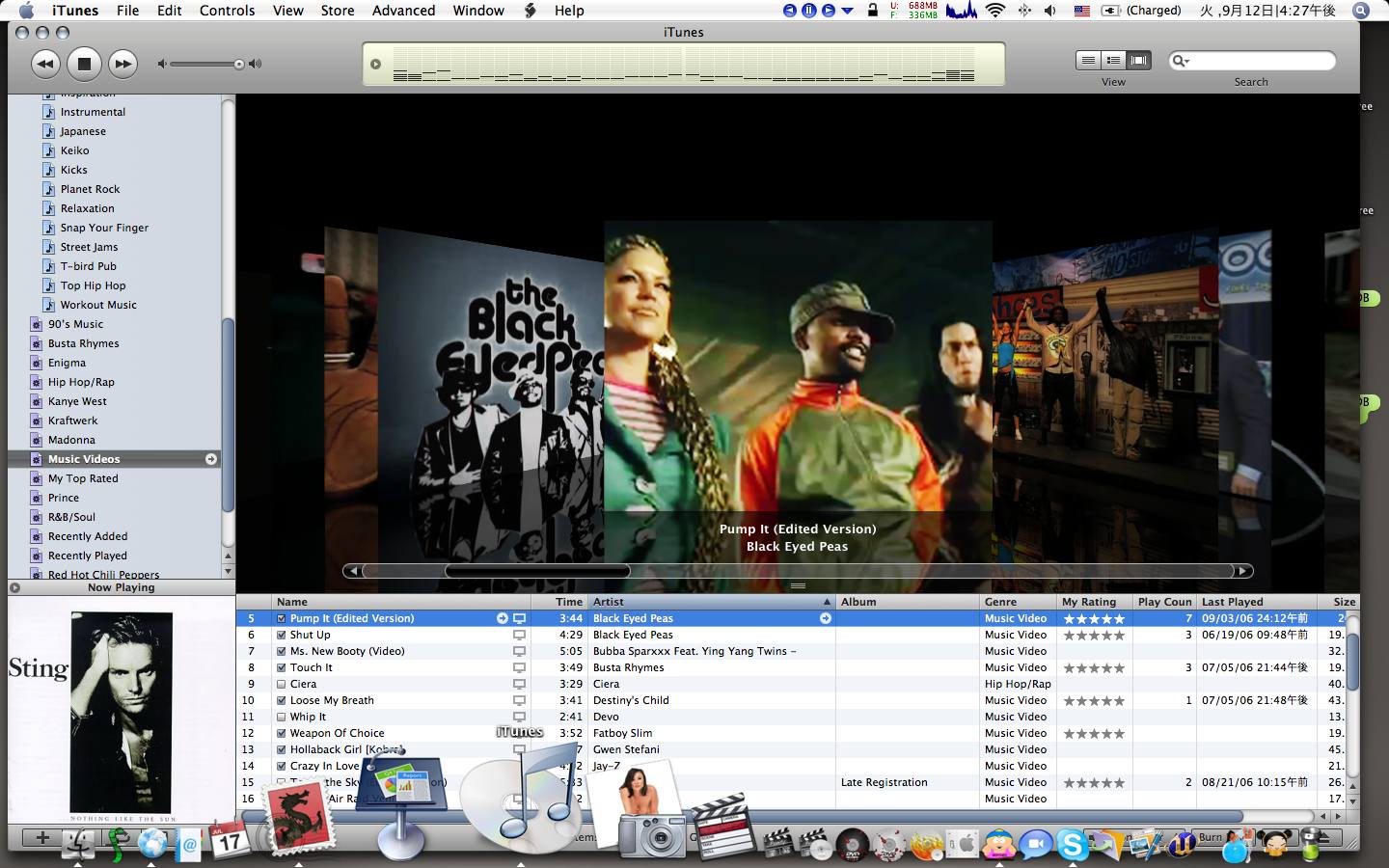
Task: Click the Black Eyed Peas artist arrow link
Action: [x=826, y=618]
